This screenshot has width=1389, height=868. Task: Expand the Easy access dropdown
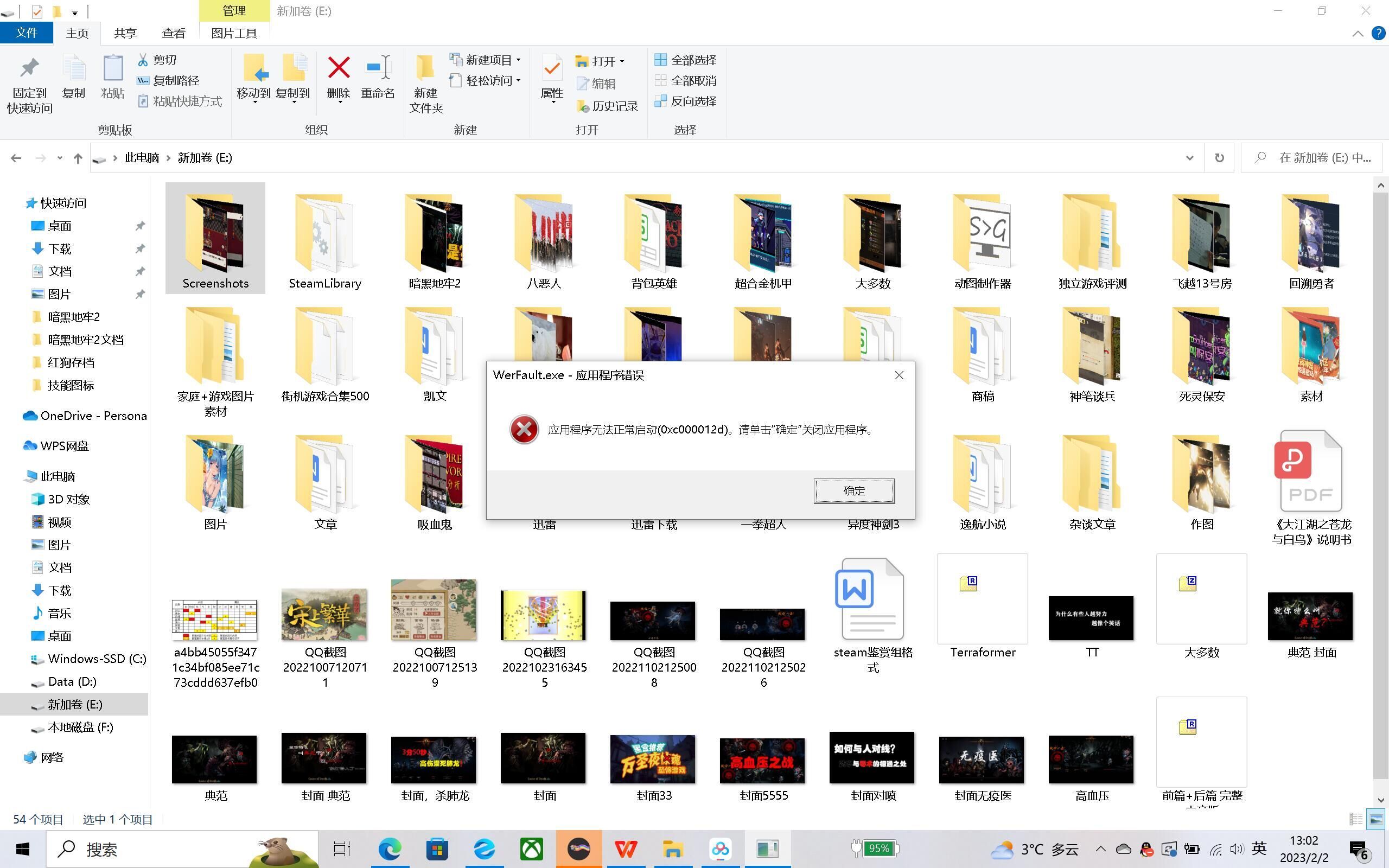(x=518, y=80)
